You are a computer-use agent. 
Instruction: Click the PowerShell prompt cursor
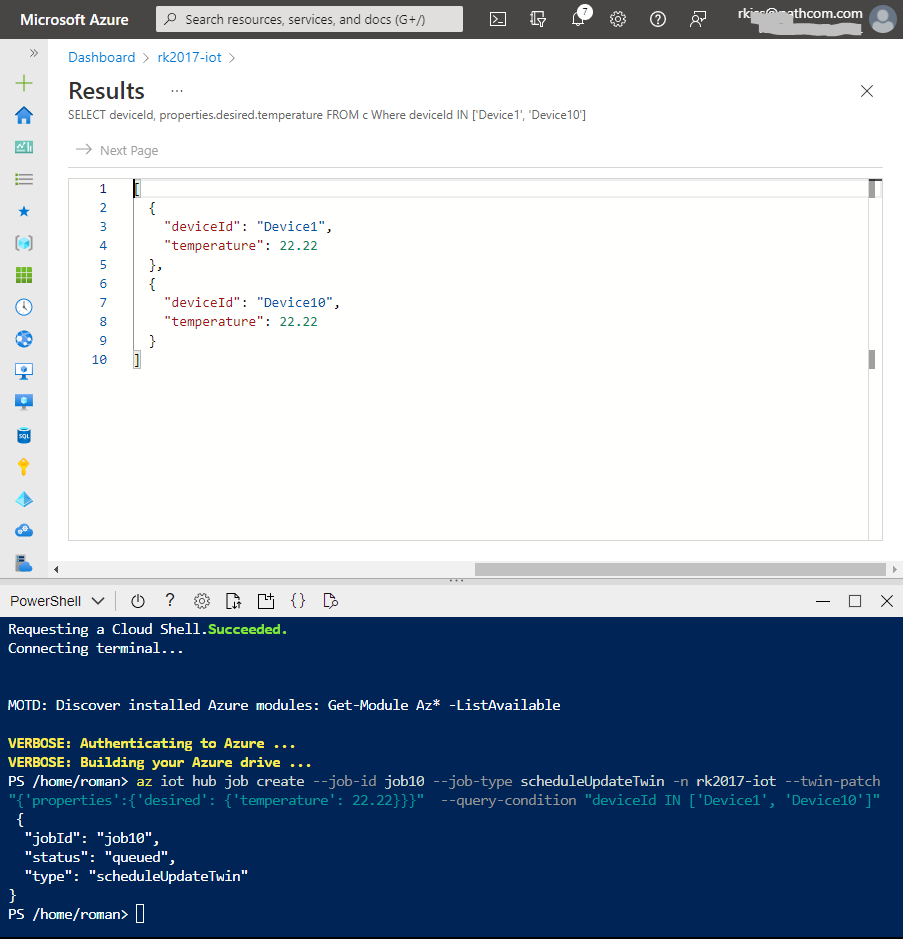tap(140, 914)
